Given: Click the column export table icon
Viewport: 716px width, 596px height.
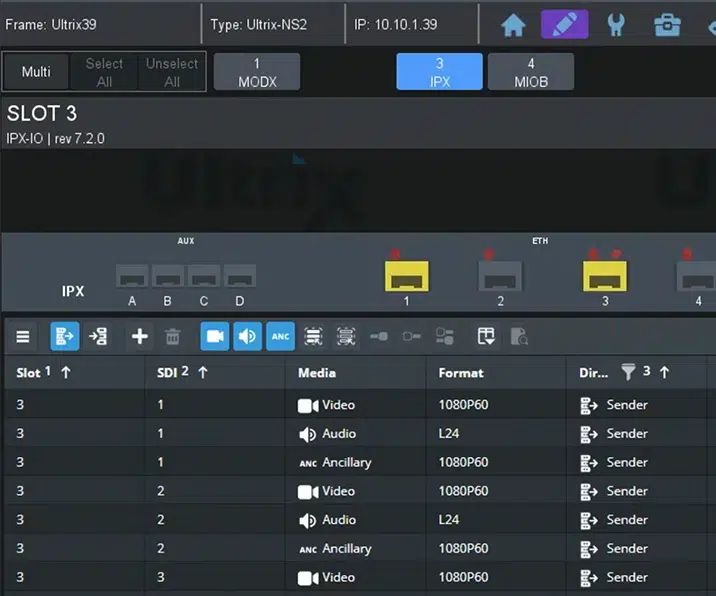Looking at the screenshot, I should pyautogui.click(x=486, y=337).
